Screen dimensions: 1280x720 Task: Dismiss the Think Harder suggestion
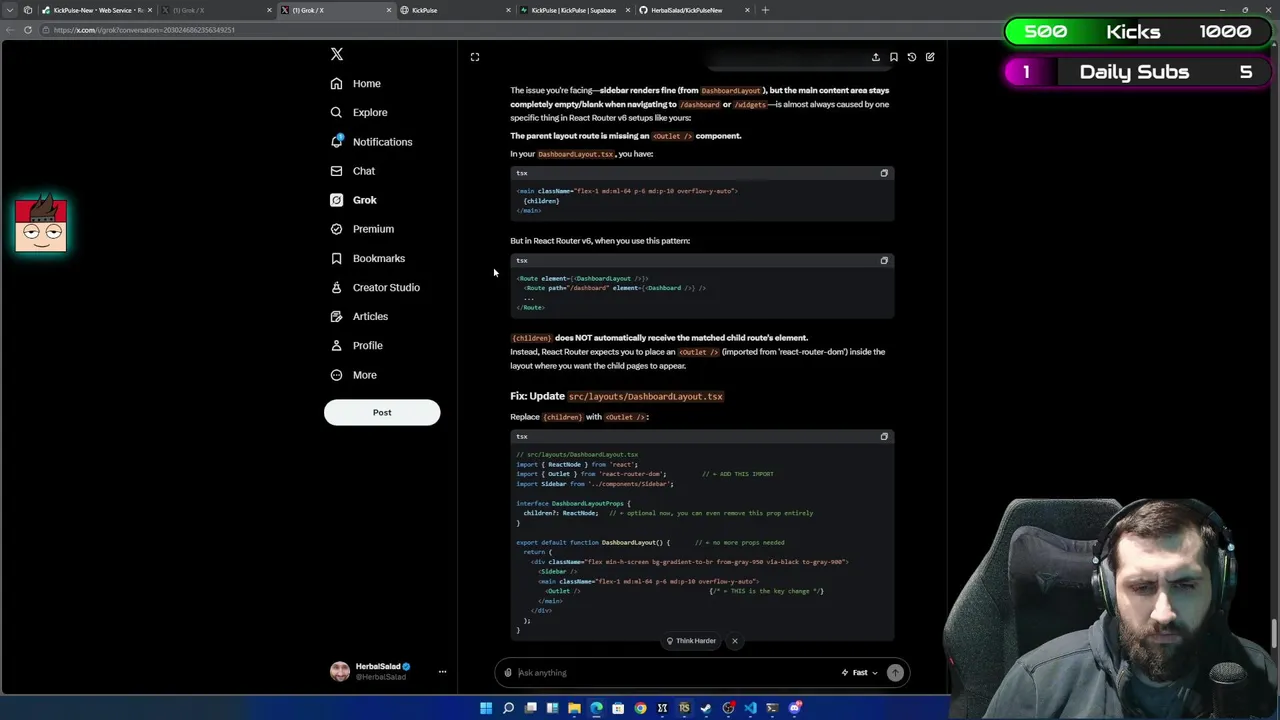pyautogui.click(x=734, y=641)
